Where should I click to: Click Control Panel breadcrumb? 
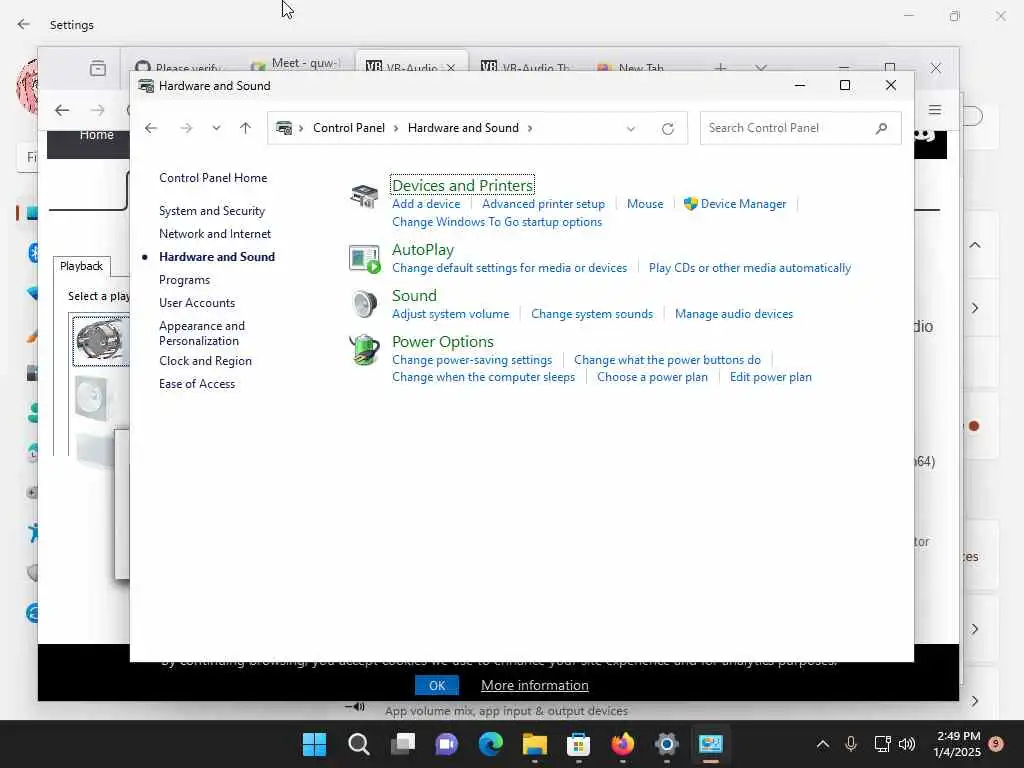pos(349,128)
